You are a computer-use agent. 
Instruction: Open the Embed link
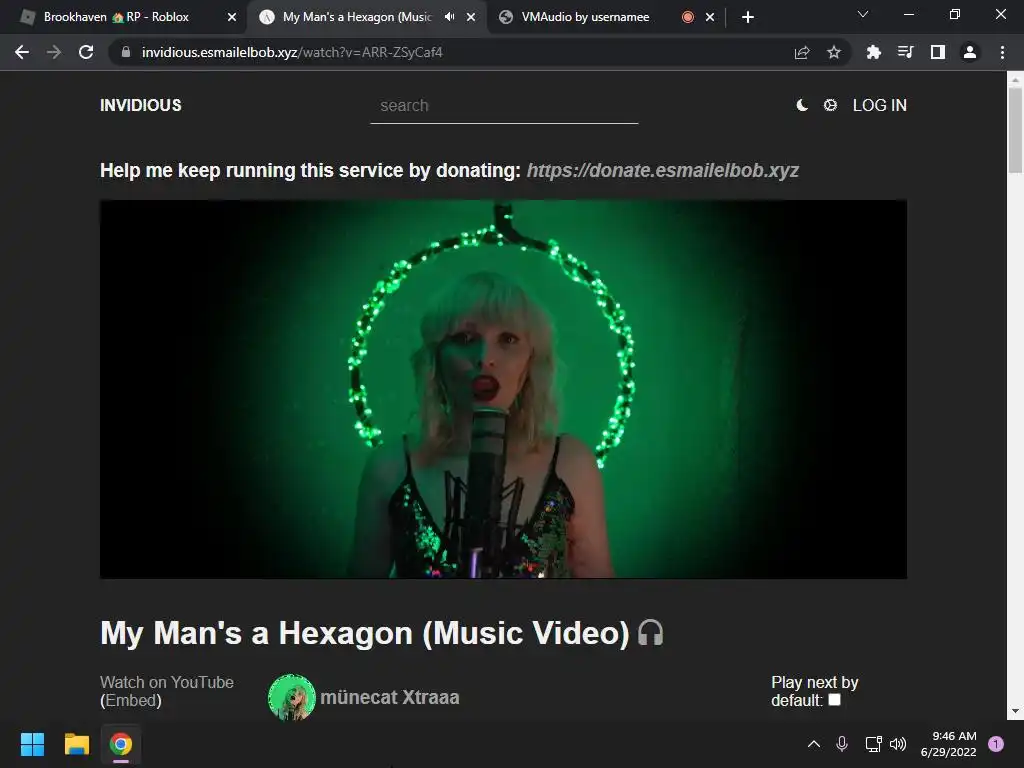[131, 701]
